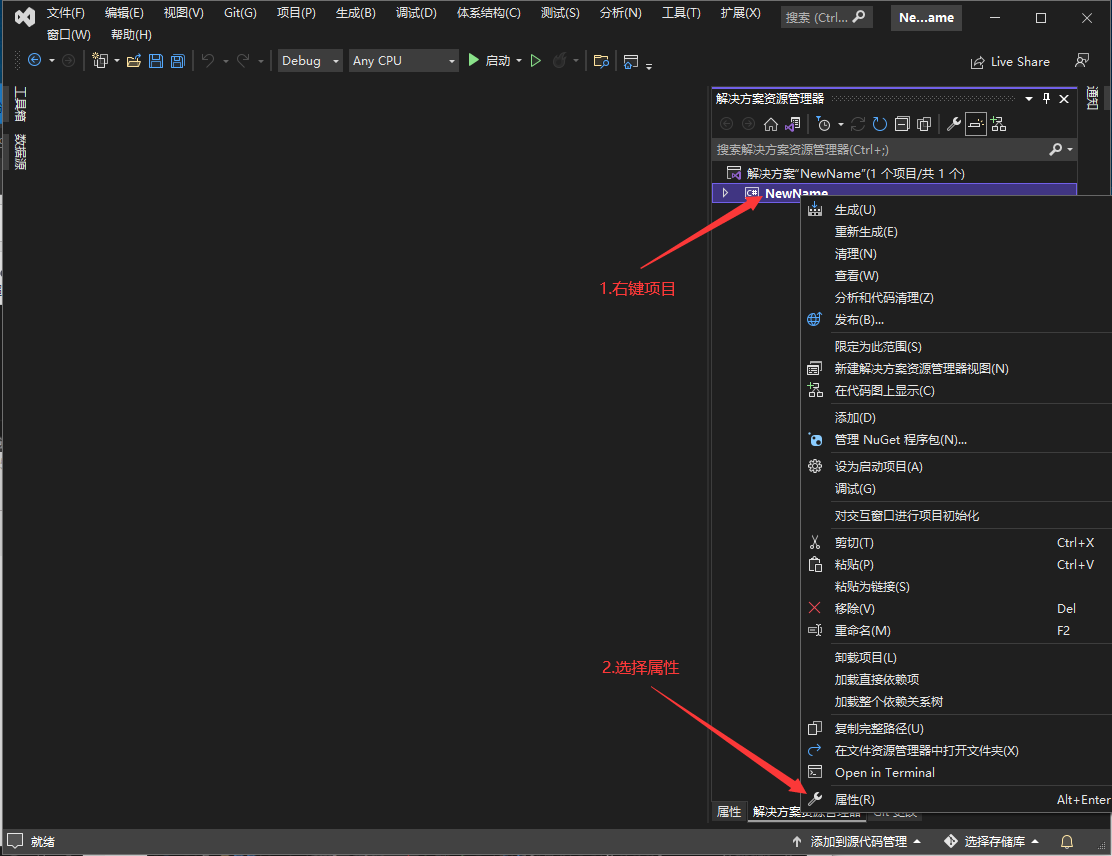Viewport: 1112px width, 856px height.
Task: Toggle Show All Files in Solution Explorer
Action: [923, 123]
